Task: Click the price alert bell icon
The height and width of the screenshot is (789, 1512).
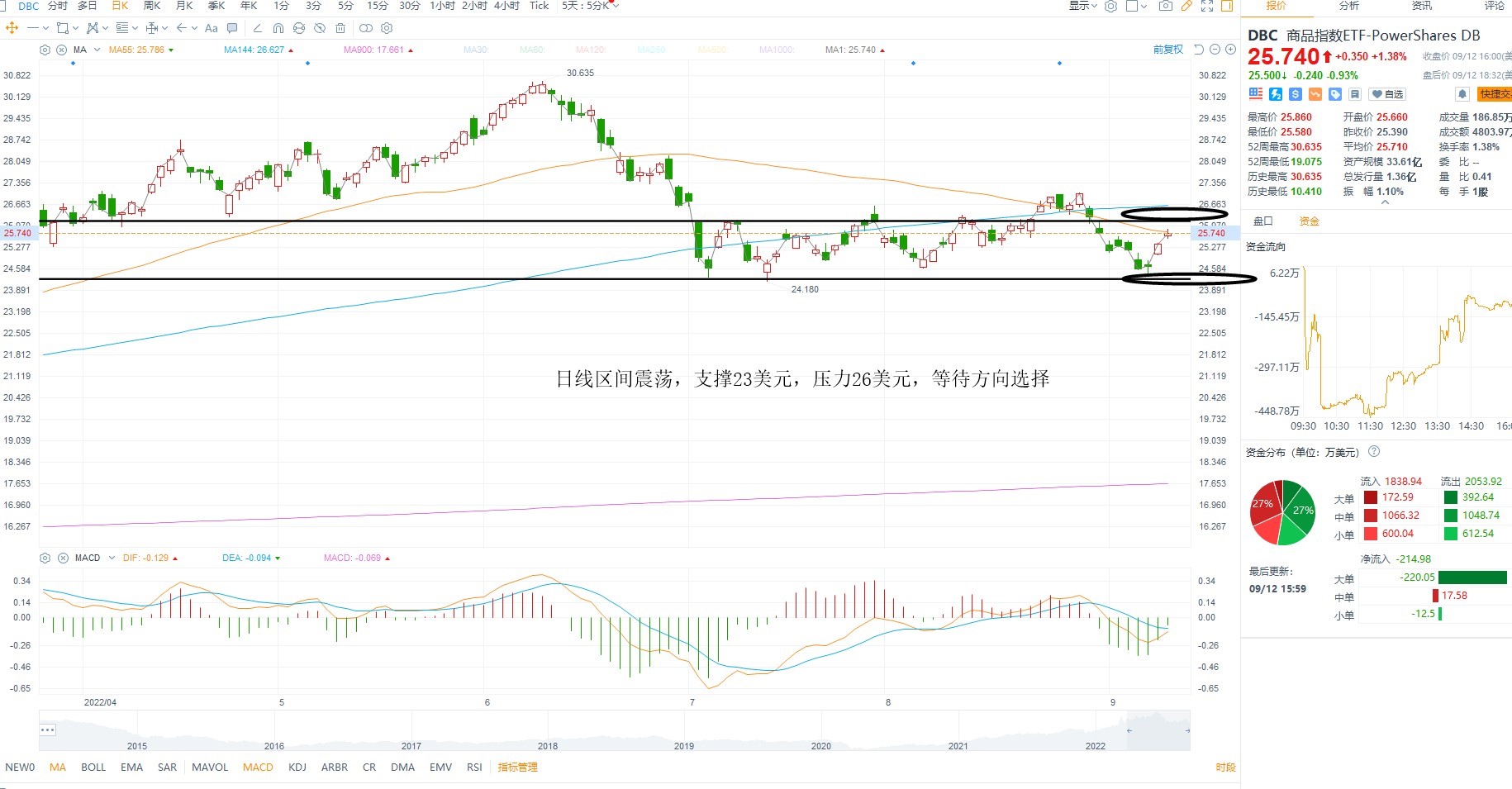Action: click(1462, 94)
